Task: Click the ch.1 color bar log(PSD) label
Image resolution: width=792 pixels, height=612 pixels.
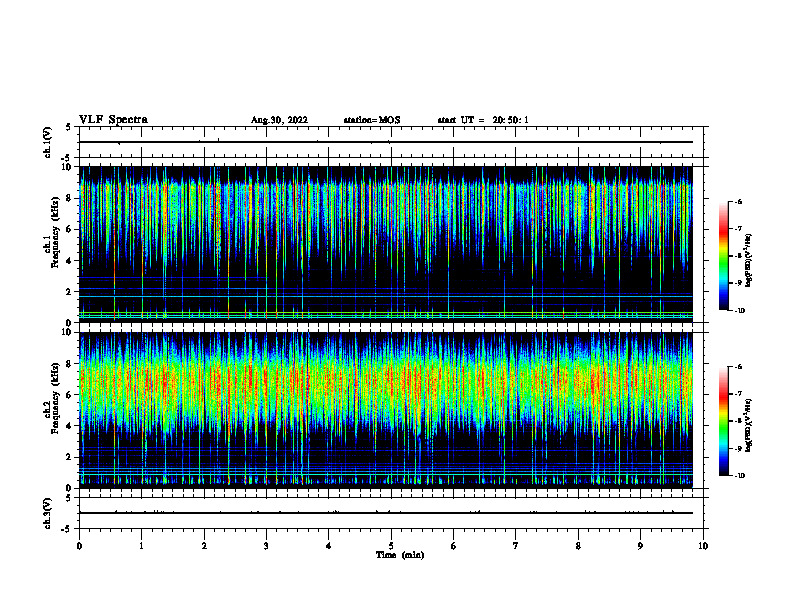Action: click(749, 261)
